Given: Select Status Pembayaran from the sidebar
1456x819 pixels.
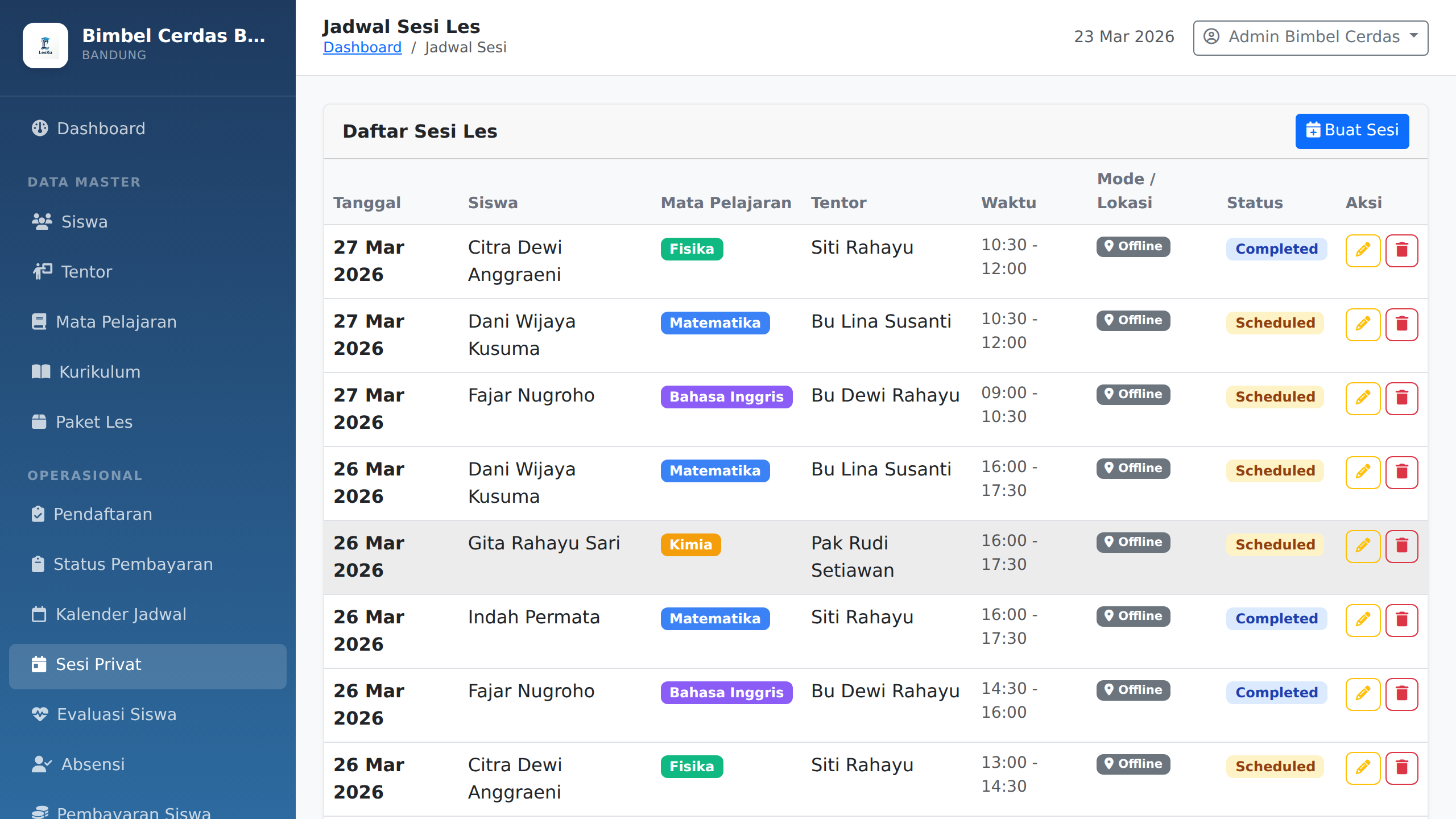Looking at the screenshot, I should click(x=134, y=564).
